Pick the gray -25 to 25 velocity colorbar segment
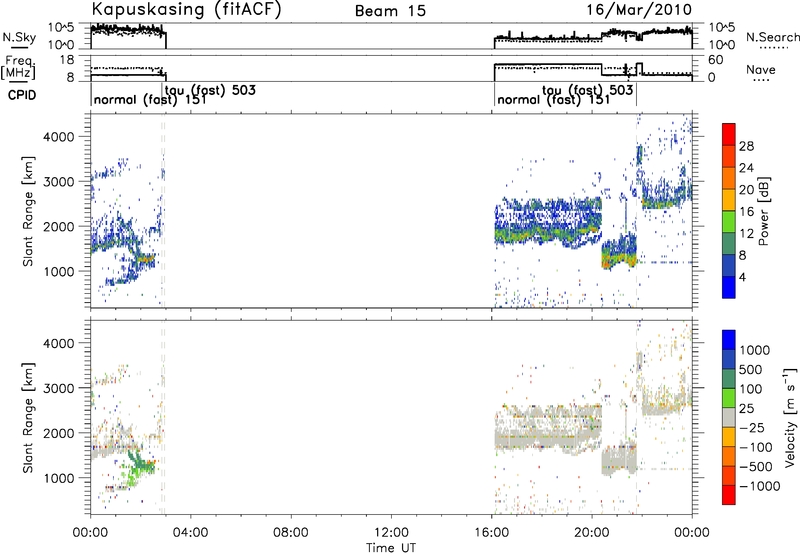The width and height of the screenshot is (800, 554). tap(729, 417)
